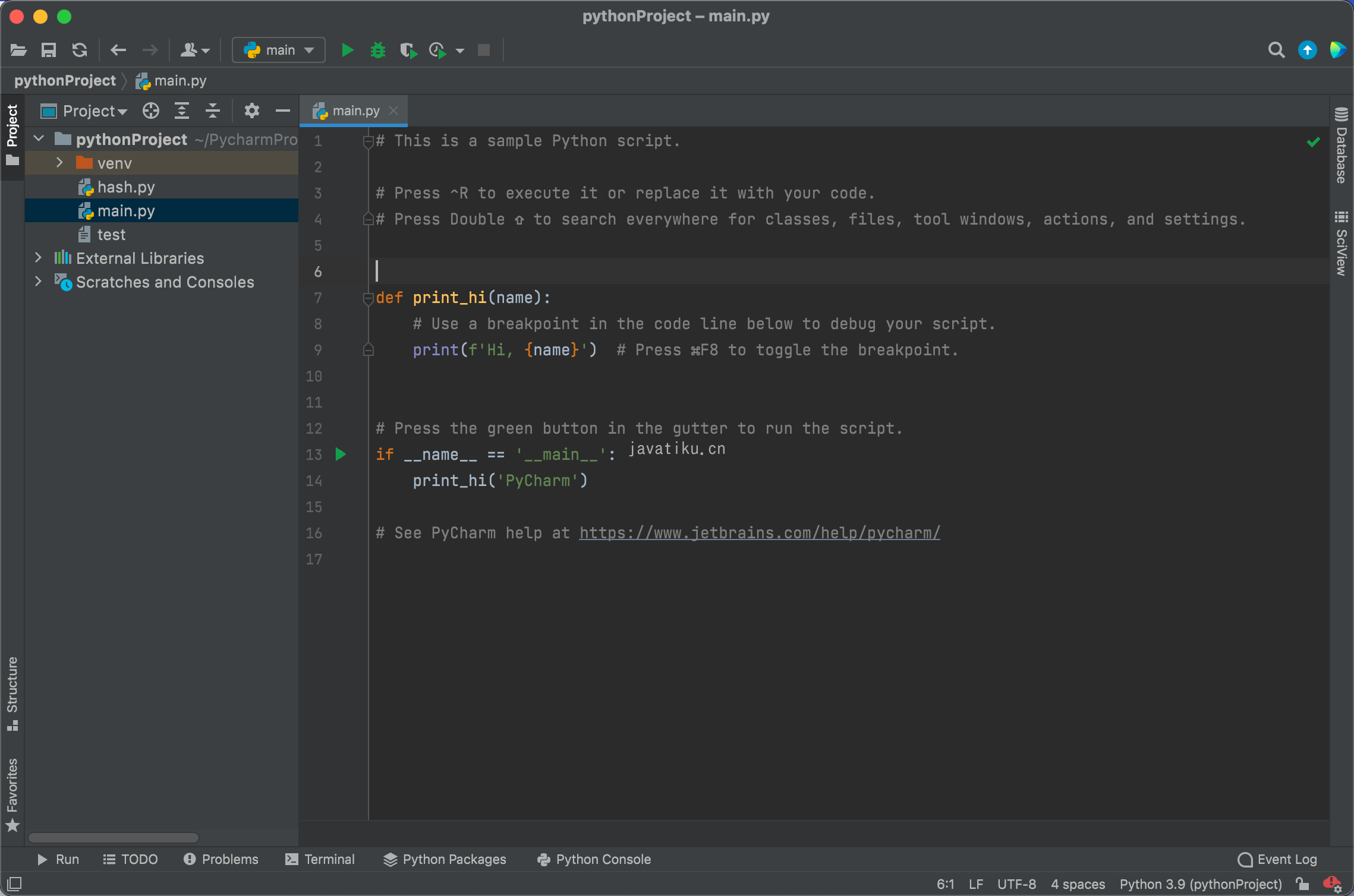Screen dimensions: 1354x896
Task: Close the main.py editor tab
Action: (393, 111)
